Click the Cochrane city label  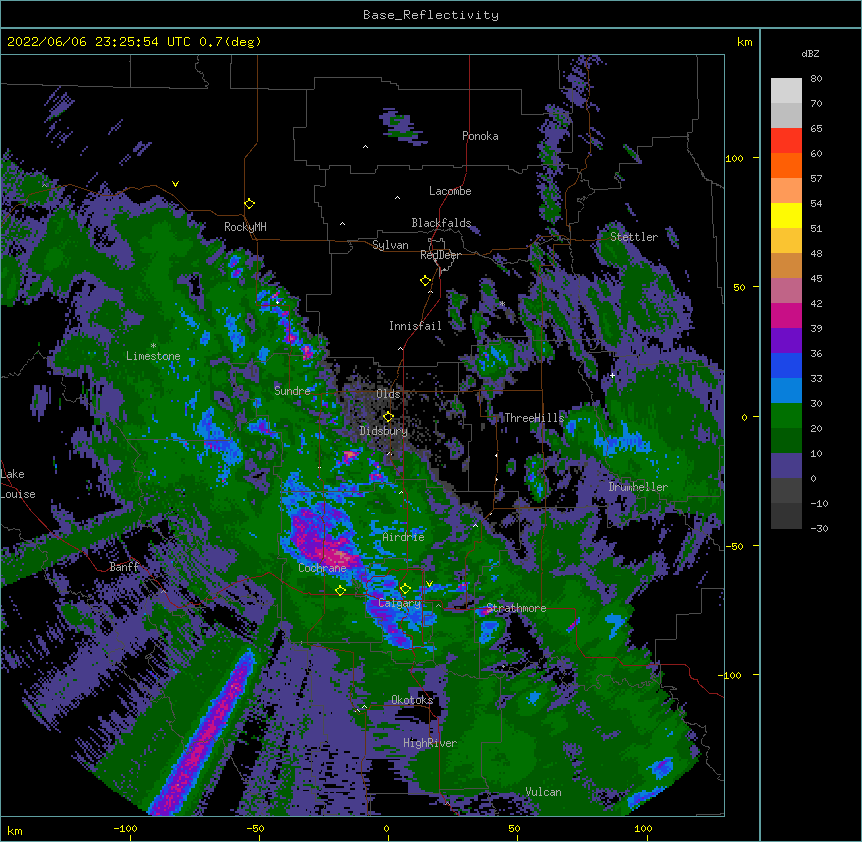(x=322, y=568)
